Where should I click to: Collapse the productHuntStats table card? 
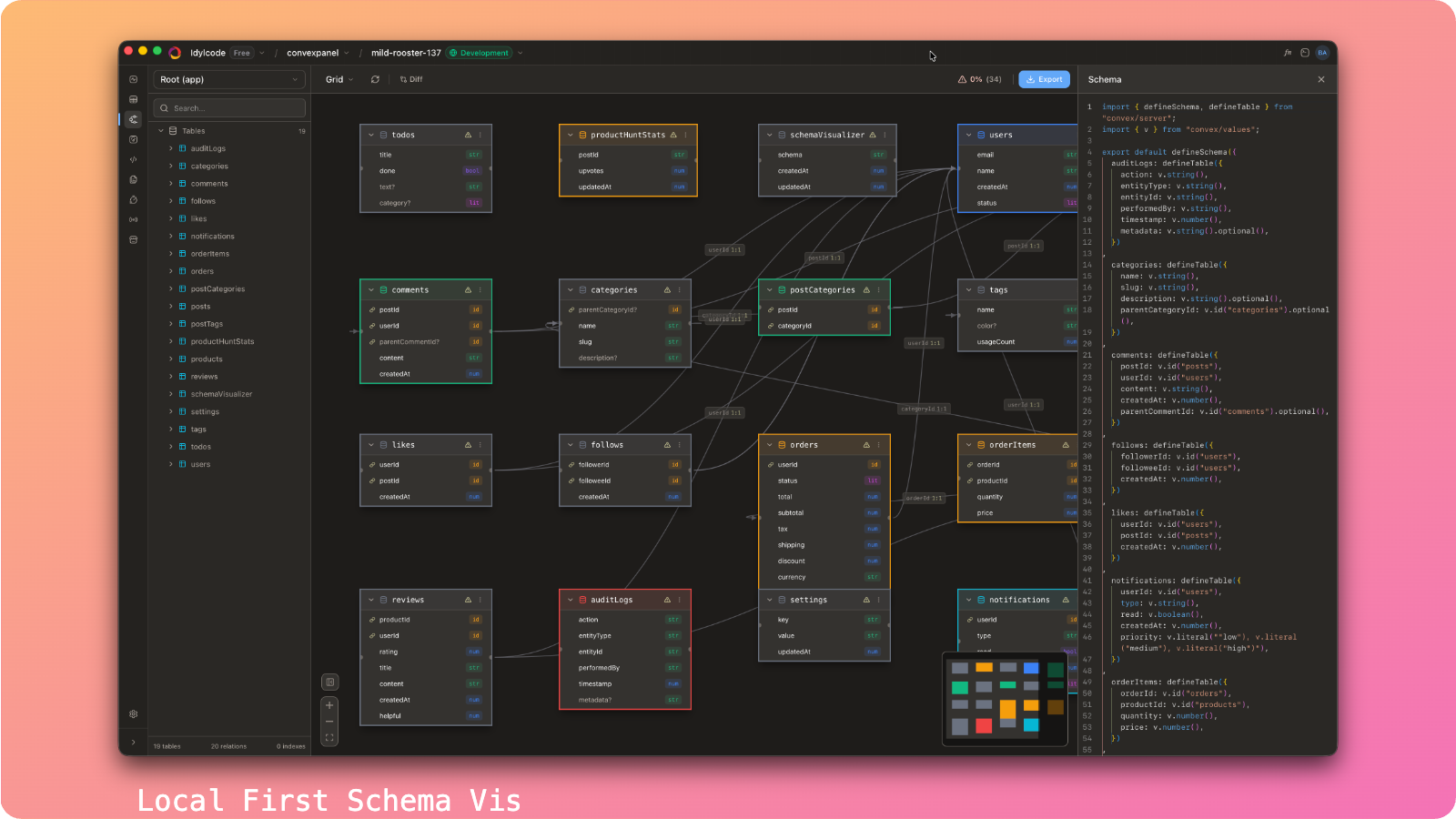point(571,135)
